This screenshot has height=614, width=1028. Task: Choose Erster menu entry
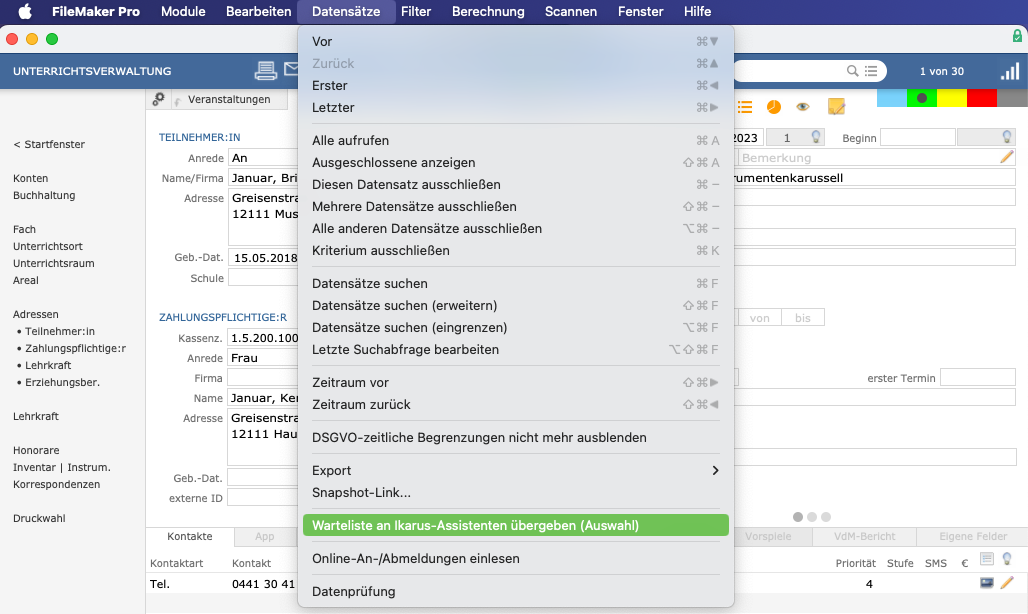[x=515, y=85]
